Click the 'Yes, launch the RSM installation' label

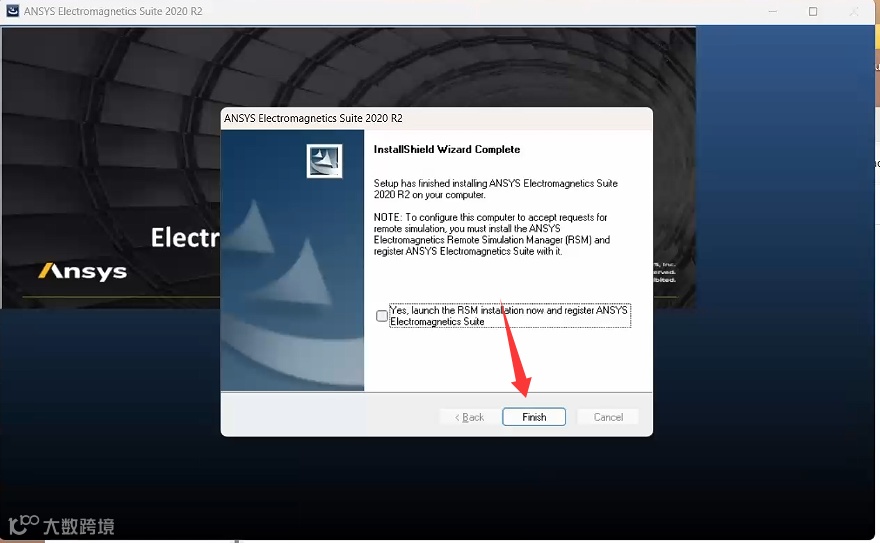[x=510, y=316]
